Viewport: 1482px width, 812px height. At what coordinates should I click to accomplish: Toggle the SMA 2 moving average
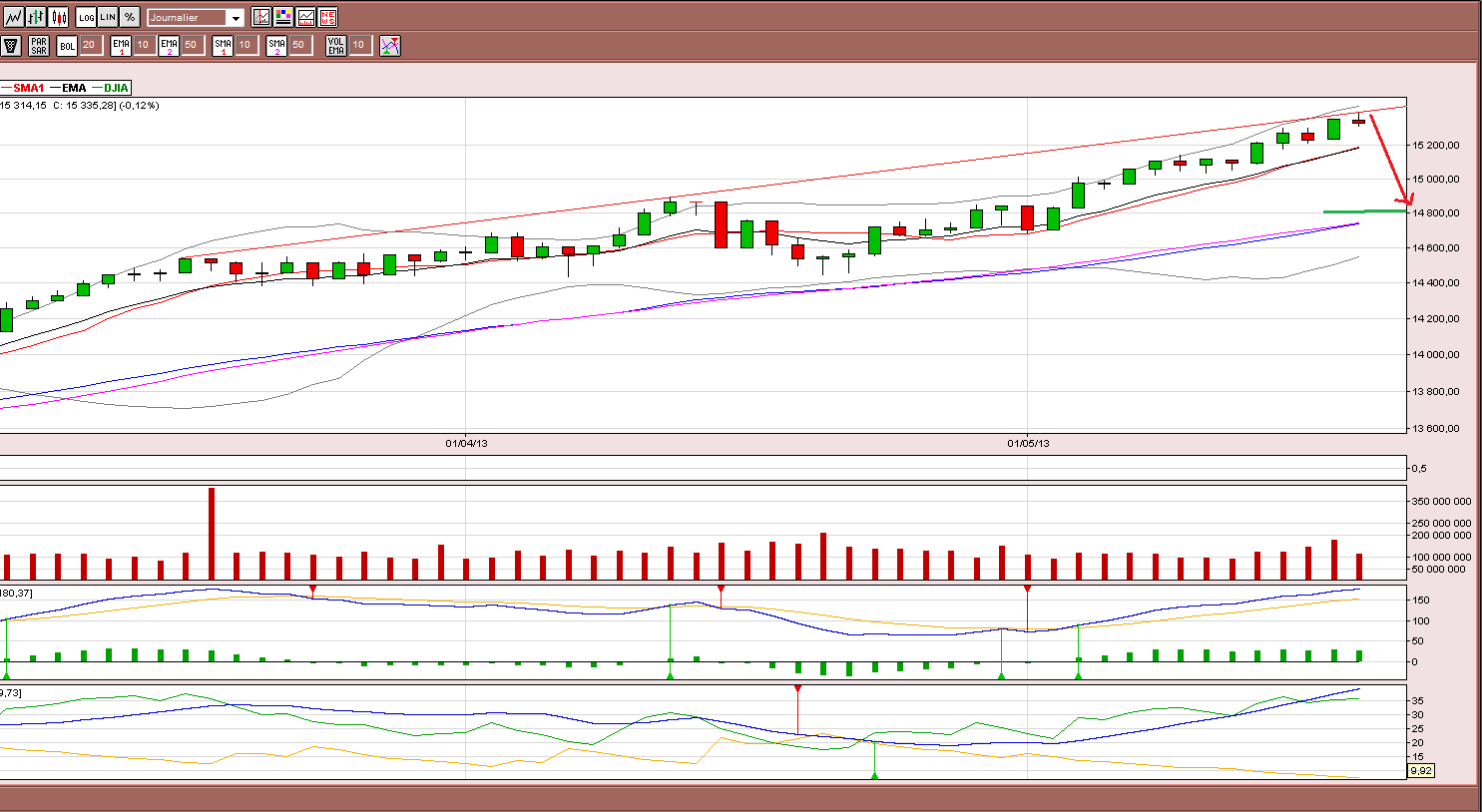click(x=276, y=46)
